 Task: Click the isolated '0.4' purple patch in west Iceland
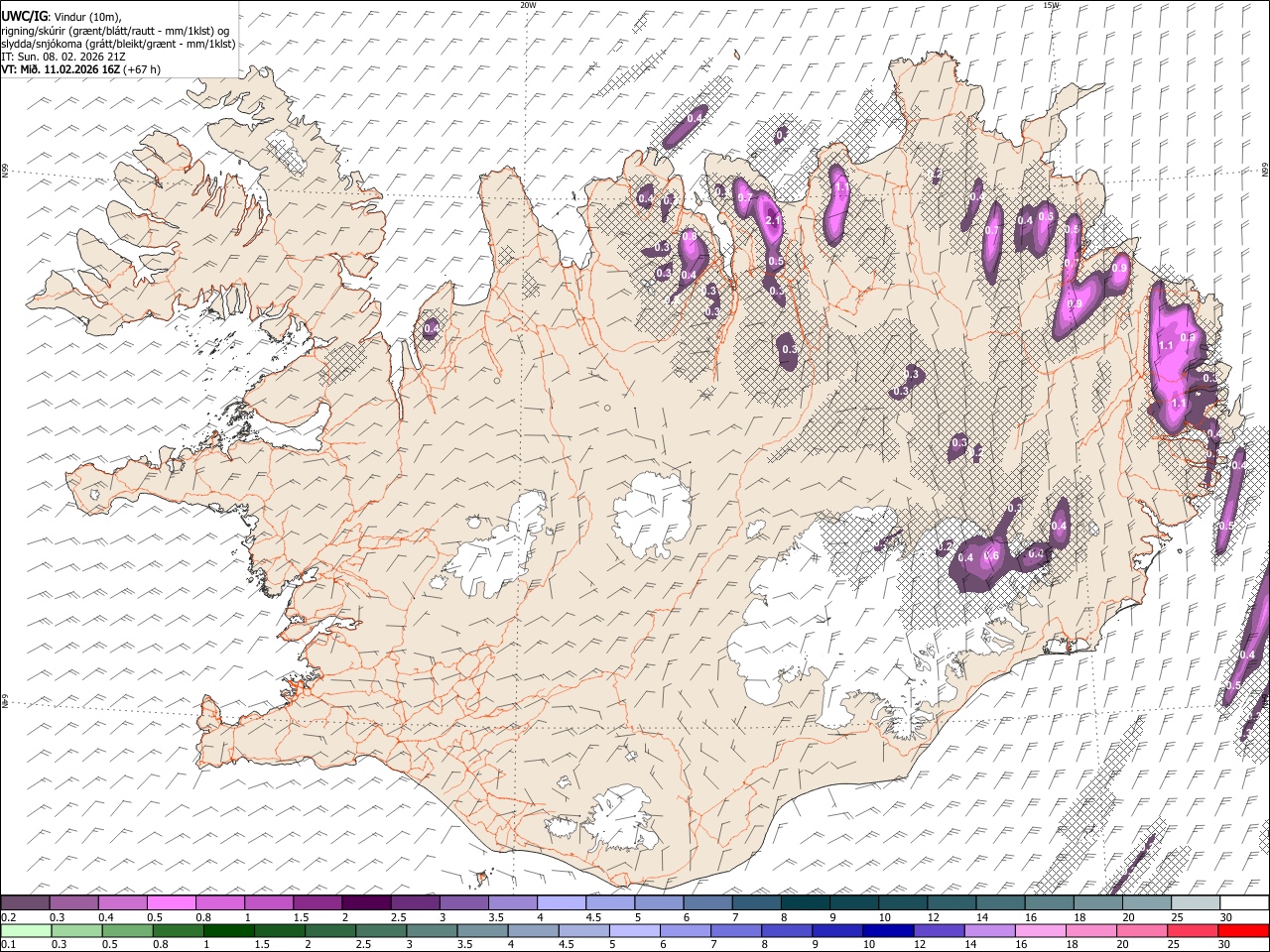click(x=431, y=328)
